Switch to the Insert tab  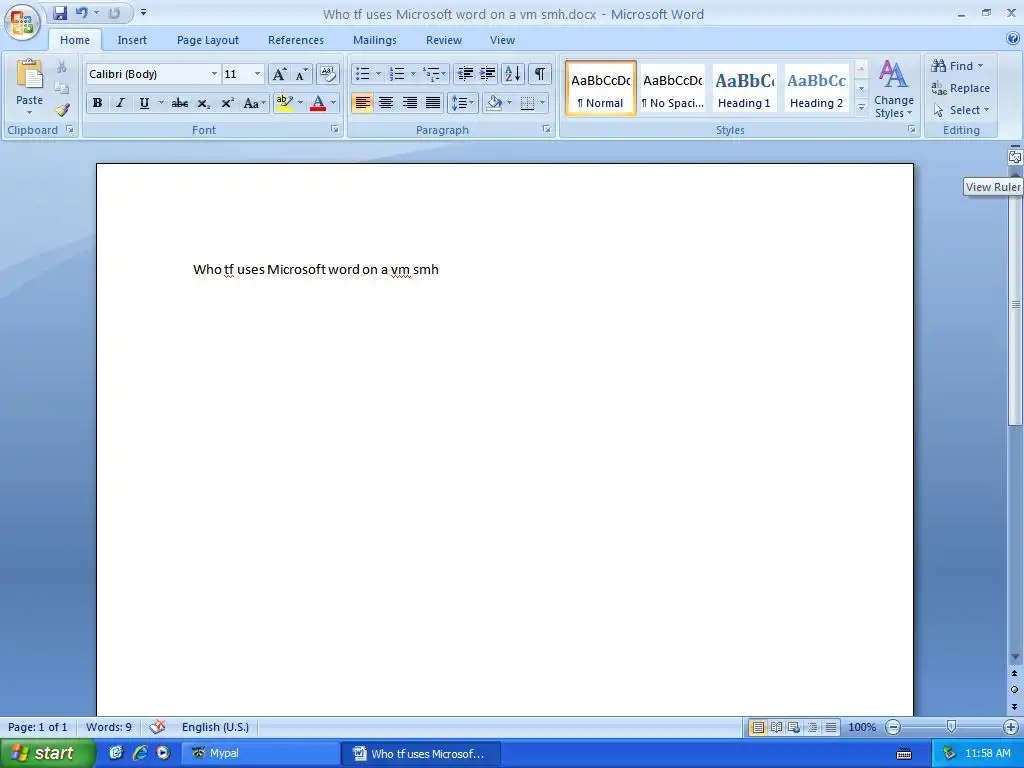tap(132, 40)
